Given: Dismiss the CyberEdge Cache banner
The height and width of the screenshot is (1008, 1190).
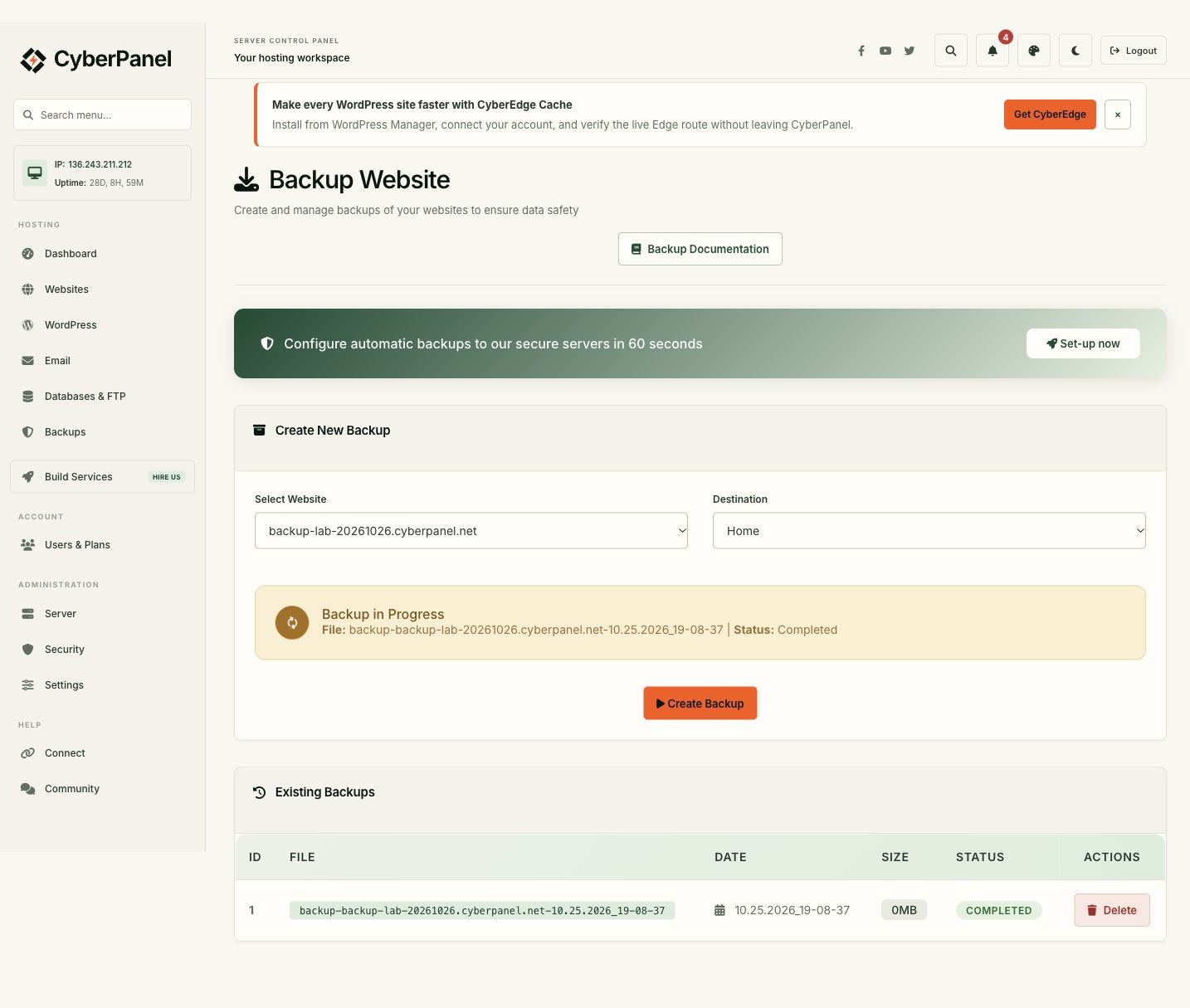Looking at the screenshot, I should [x=1118, y=114].
